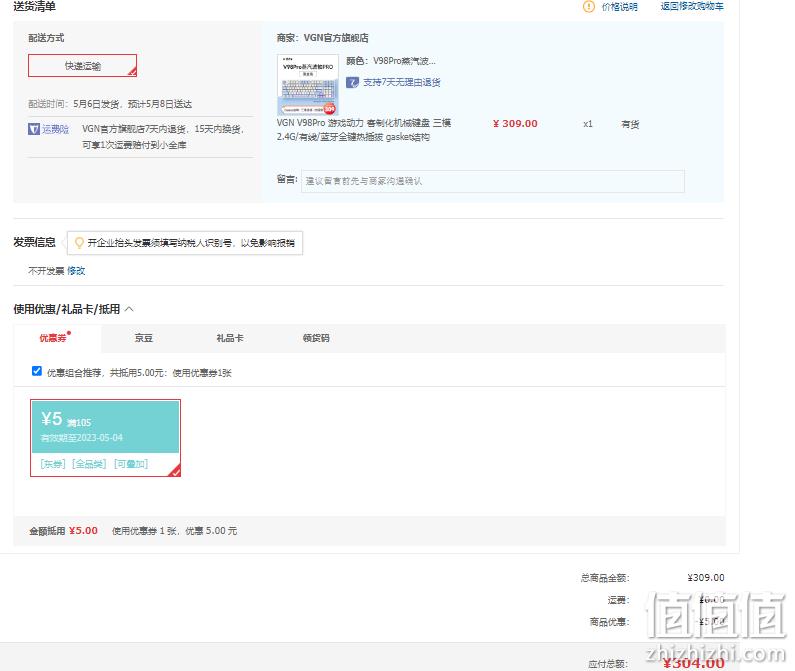
Task: Collapse 使用优惠/礼品卡/抵用 section chevron
Action: pyautogui.click(x=129, y=309)
